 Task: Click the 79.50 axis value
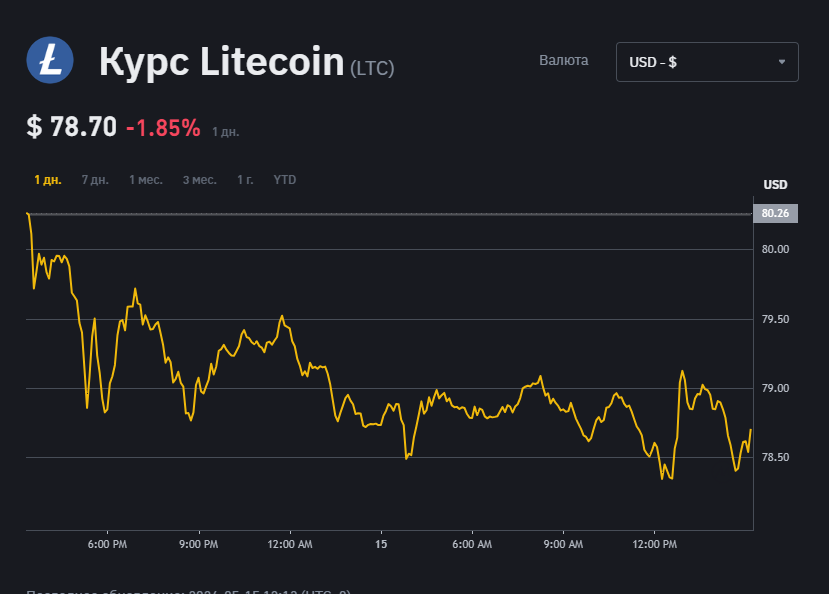[775, 319]
